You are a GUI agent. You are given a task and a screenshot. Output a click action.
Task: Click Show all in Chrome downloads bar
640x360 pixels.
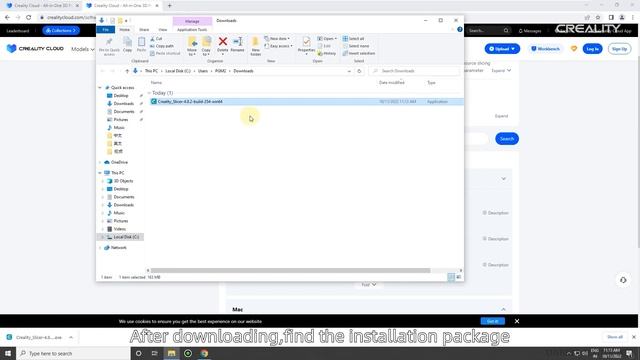pyautogui.click(x=615, y=337)
